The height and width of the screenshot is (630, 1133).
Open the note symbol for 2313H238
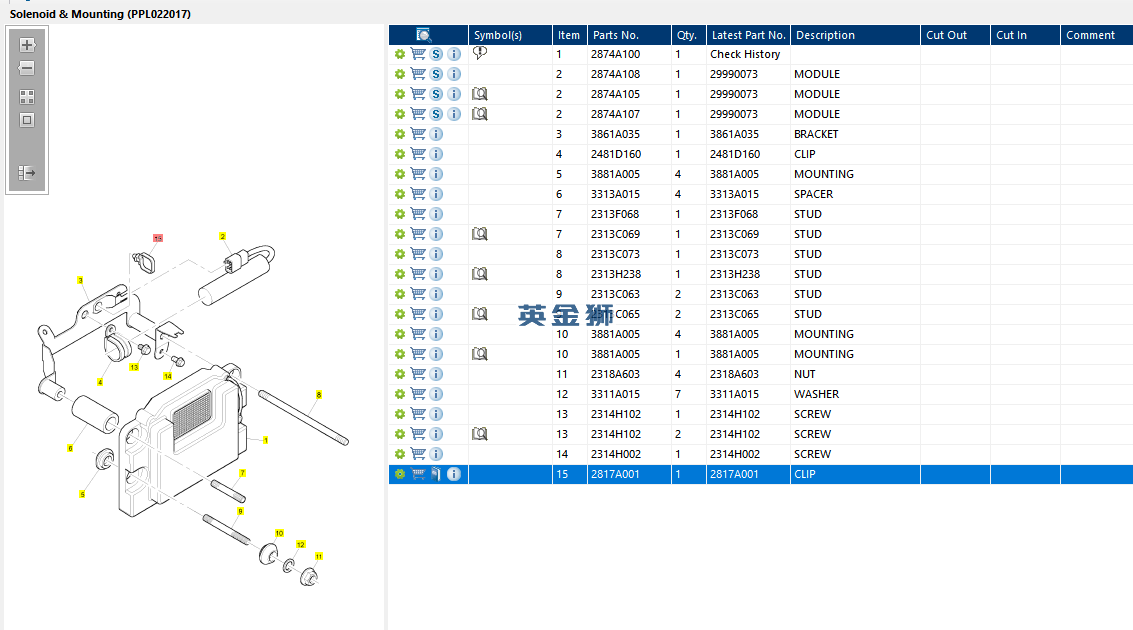(480, 274)
